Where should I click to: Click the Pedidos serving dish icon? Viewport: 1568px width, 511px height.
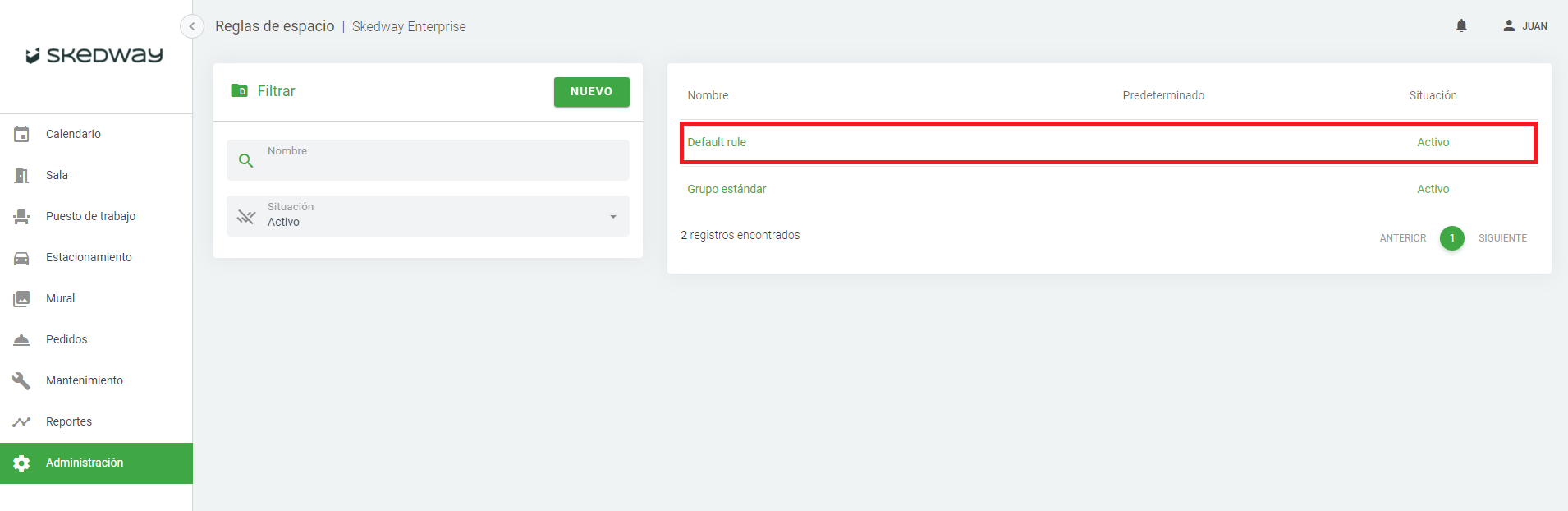click(x=21, y=339)
